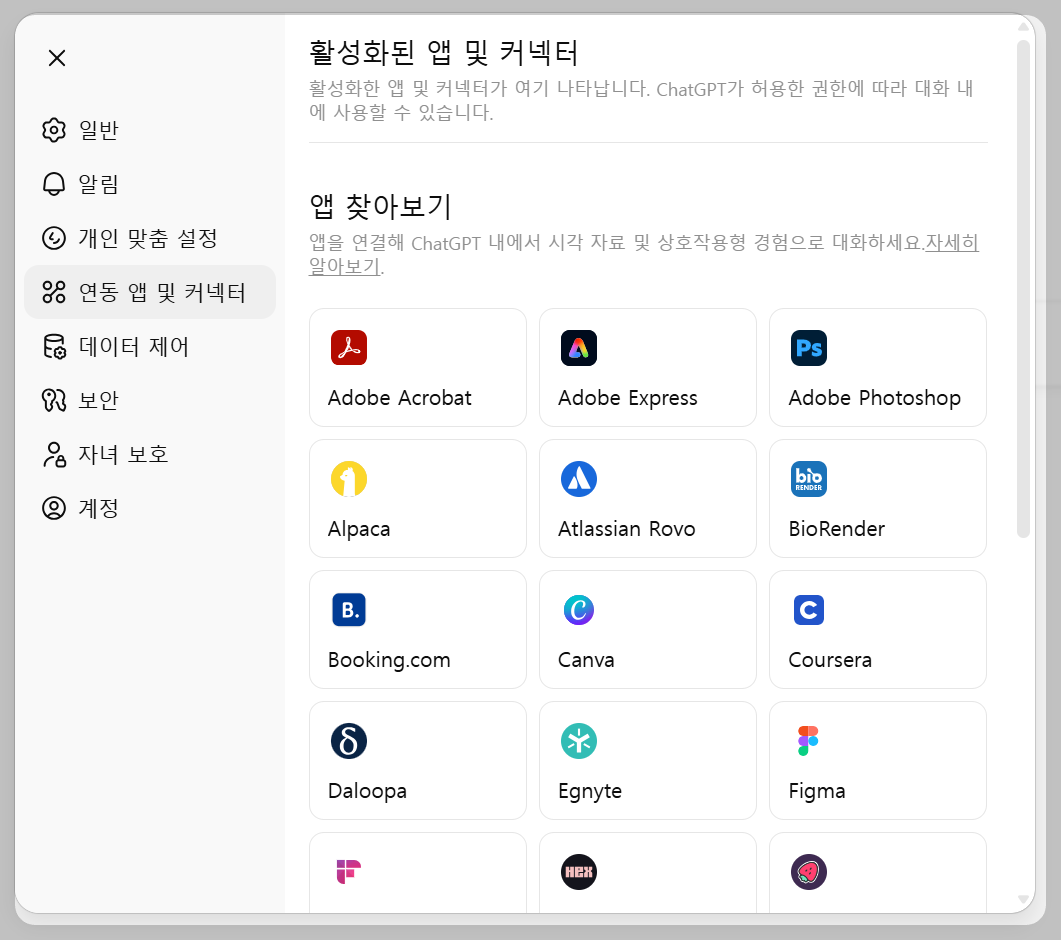
Task: Choose the BioRender app card
Action: [x=878, y=499]
